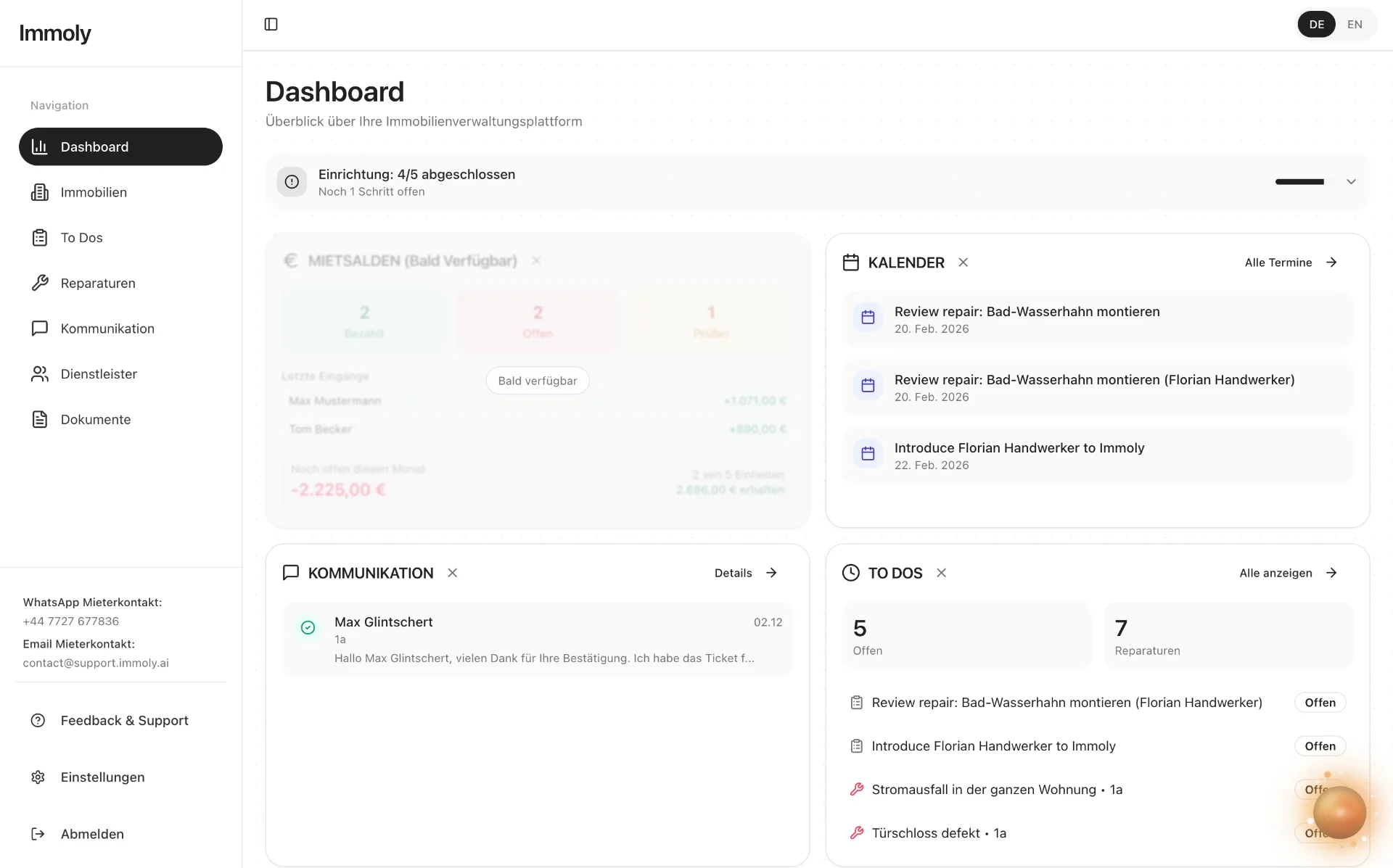Open Feedback & Support

120,720
